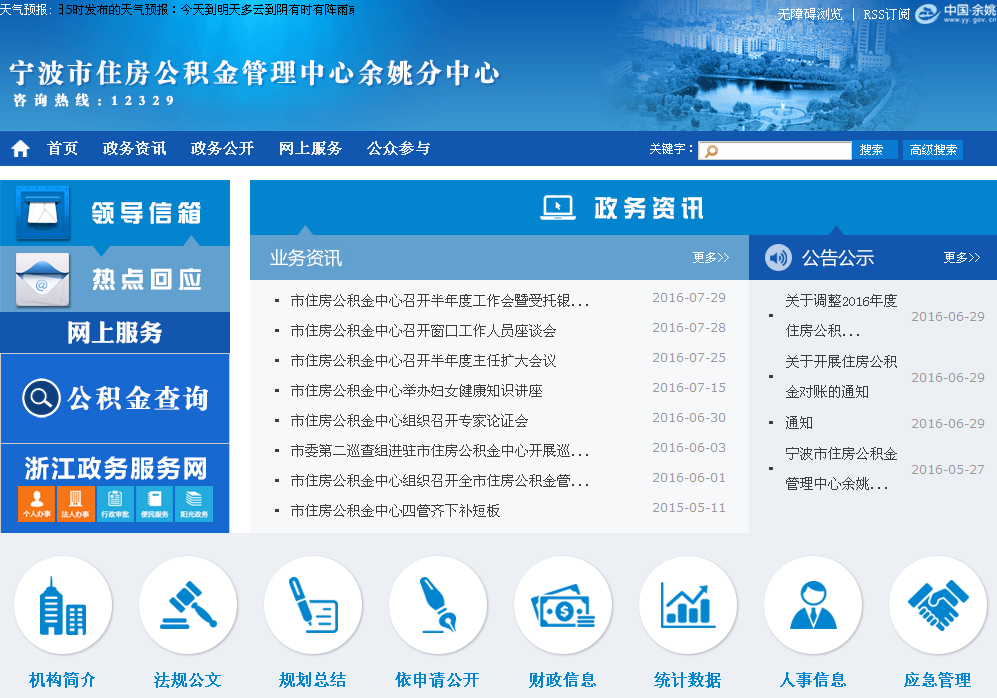
Task: Click the 政务资讯 section header title
Action: coord(649,208)
